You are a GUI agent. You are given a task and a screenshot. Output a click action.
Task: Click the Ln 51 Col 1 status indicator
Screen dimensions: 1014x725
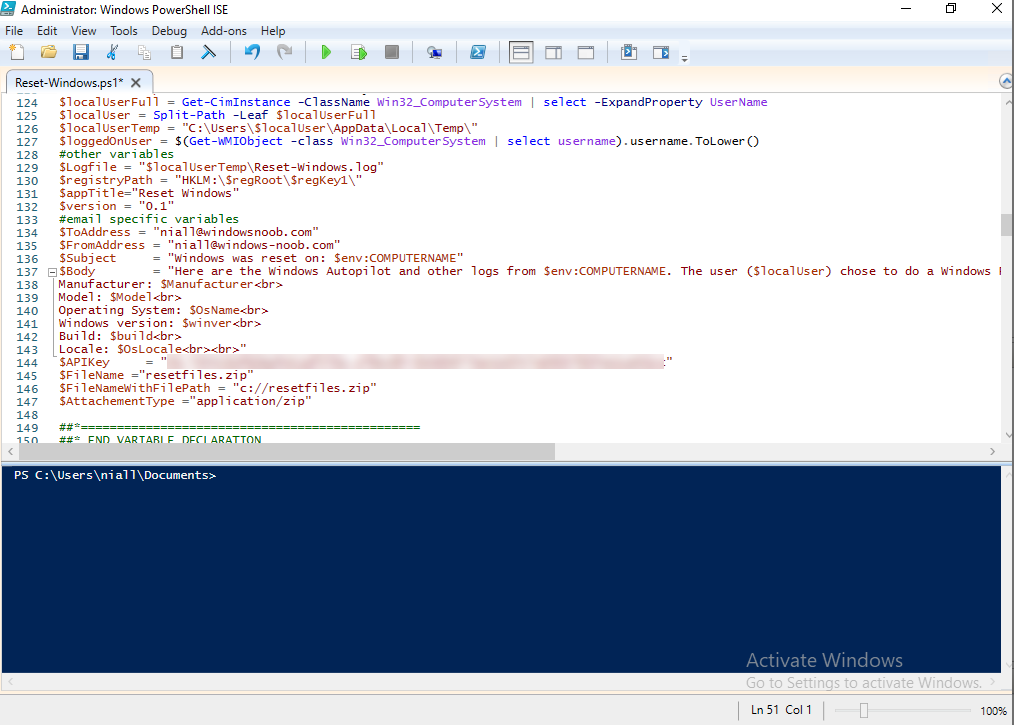point(781,710)
